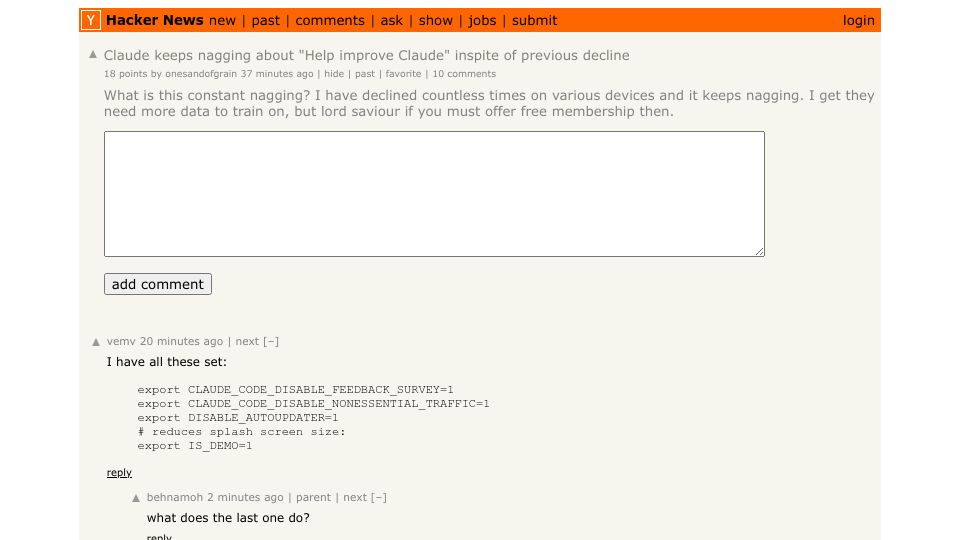Open vemv's user profile
This screenshot has height=540, width=960.
click(121, 342)
